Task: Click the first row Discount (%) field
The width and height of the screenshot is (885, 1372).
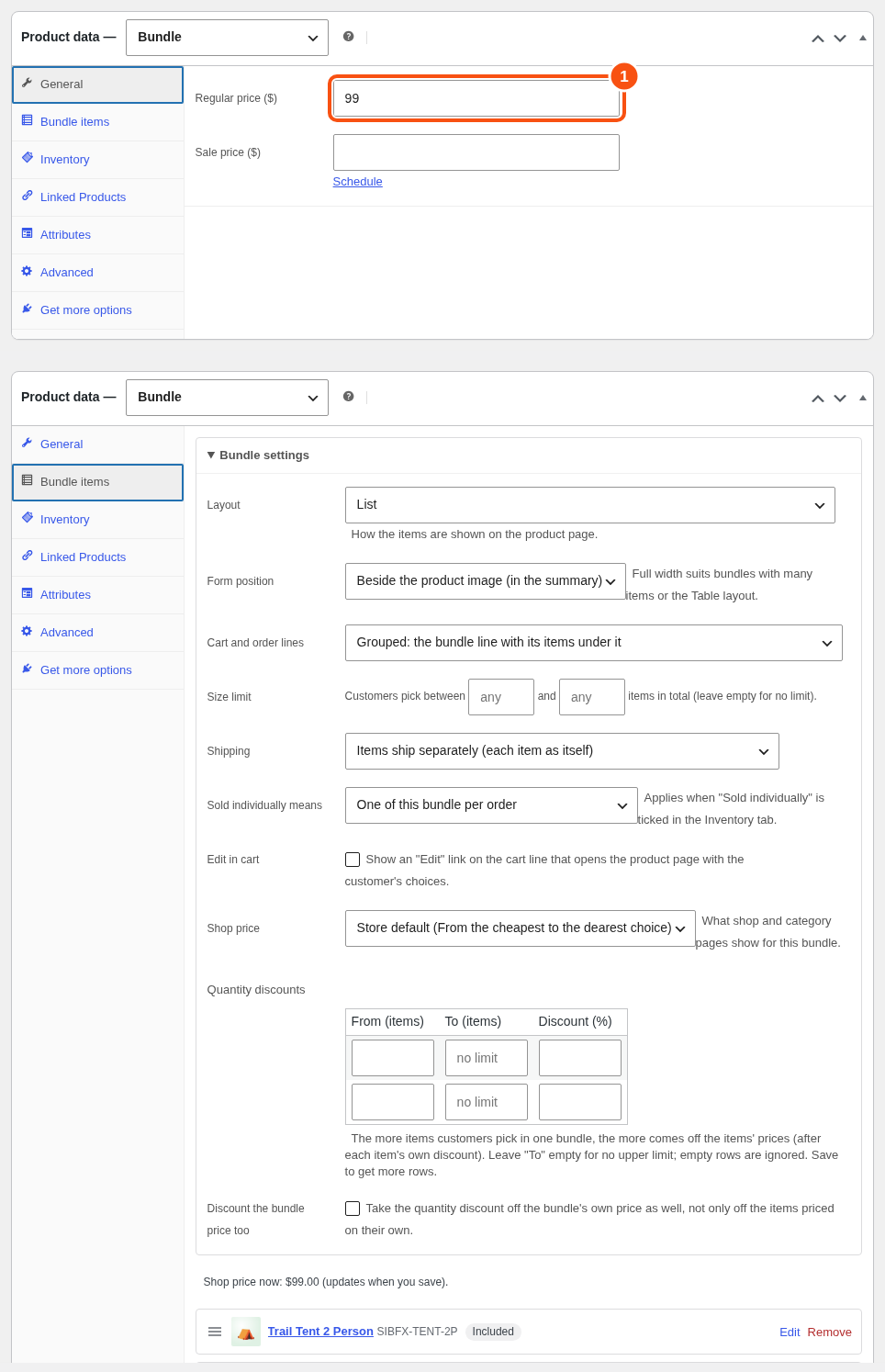Action: tap(580, 1058)
